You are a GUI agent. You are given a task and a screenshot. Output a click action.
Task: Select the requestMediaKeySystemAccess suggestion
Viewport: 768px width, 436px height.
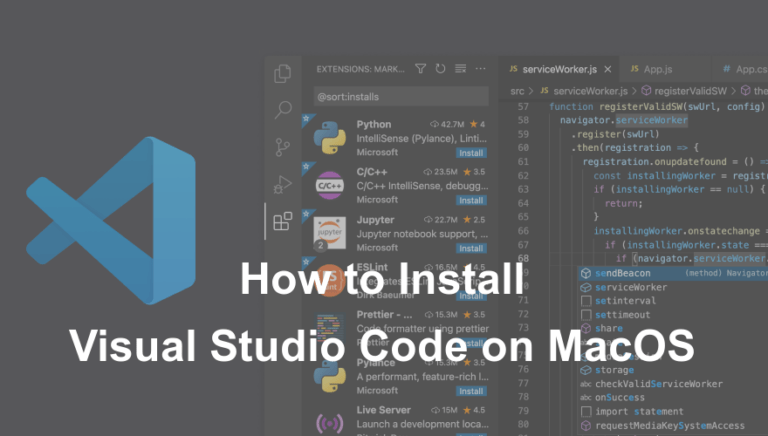(x=673, y=425)
